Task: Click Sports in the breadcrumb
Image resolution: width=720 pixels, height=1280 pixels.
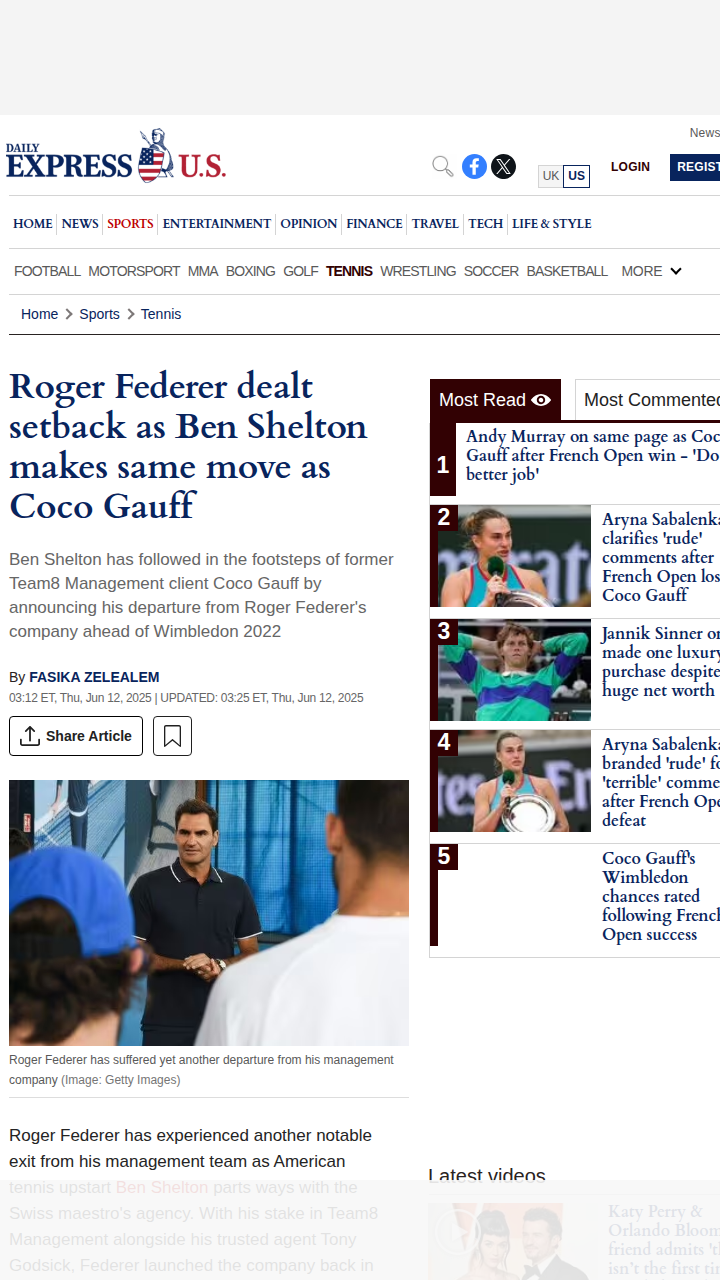Action: (x=99, y=314)
